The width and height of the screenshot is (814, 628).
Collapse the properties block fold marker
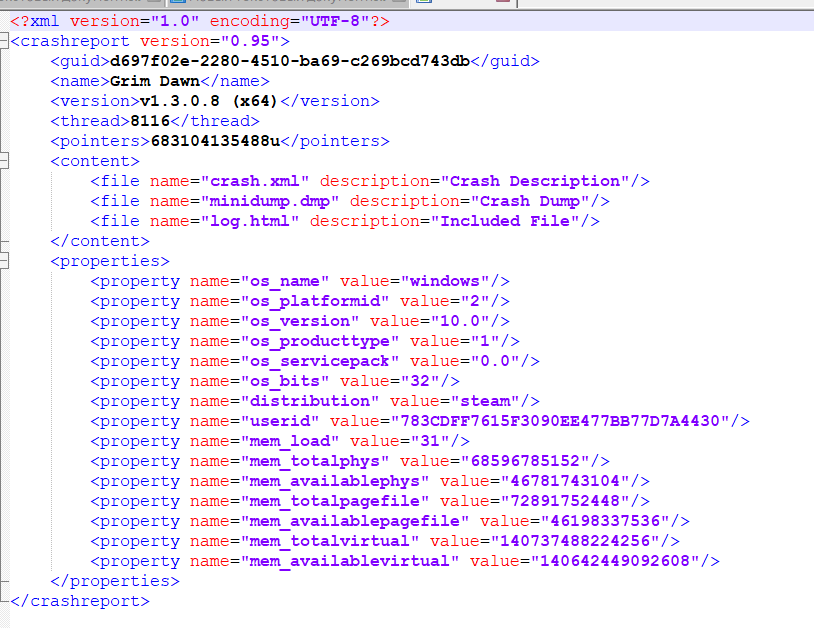(4, 261)
